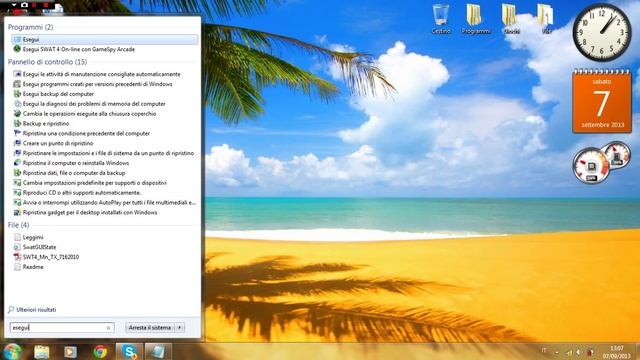The image size is (640, 360).
Task: Click the Esegui backup del computer icon
Action: pos(17,94)
